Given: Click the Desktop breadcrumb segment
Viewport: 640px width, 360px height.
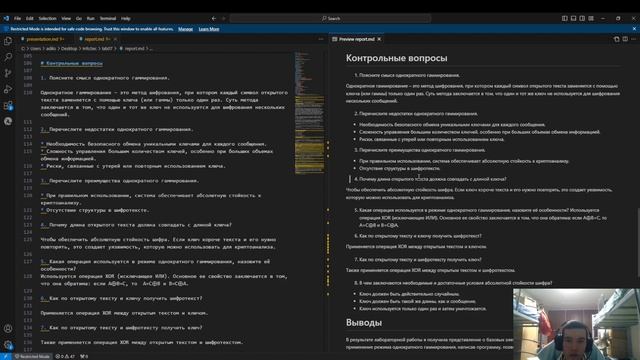Looking at the screenshot, I should coord(69,49).
